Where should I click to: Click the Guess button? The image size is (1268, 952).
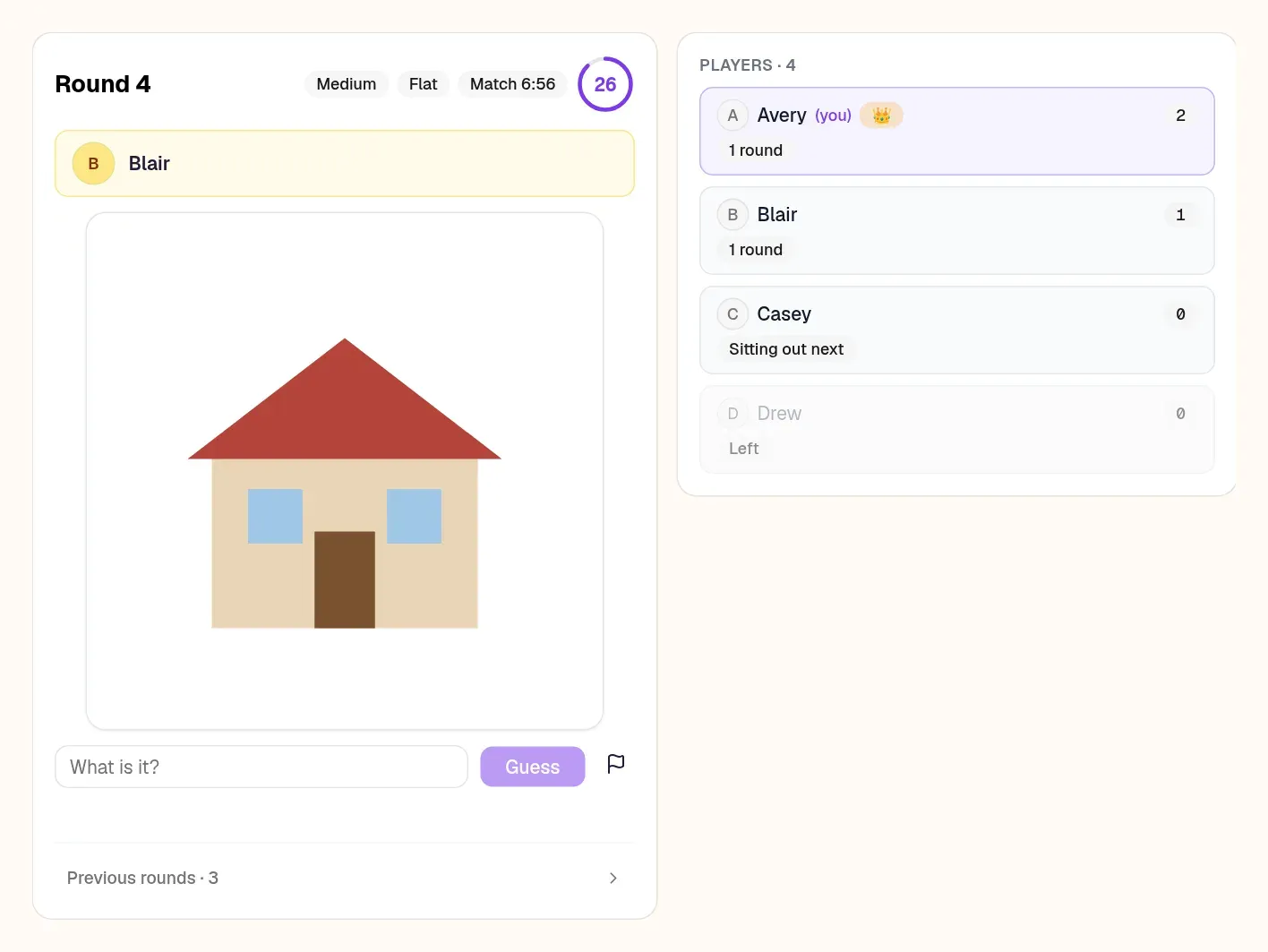pyautogui.click(x=532, y=767)
